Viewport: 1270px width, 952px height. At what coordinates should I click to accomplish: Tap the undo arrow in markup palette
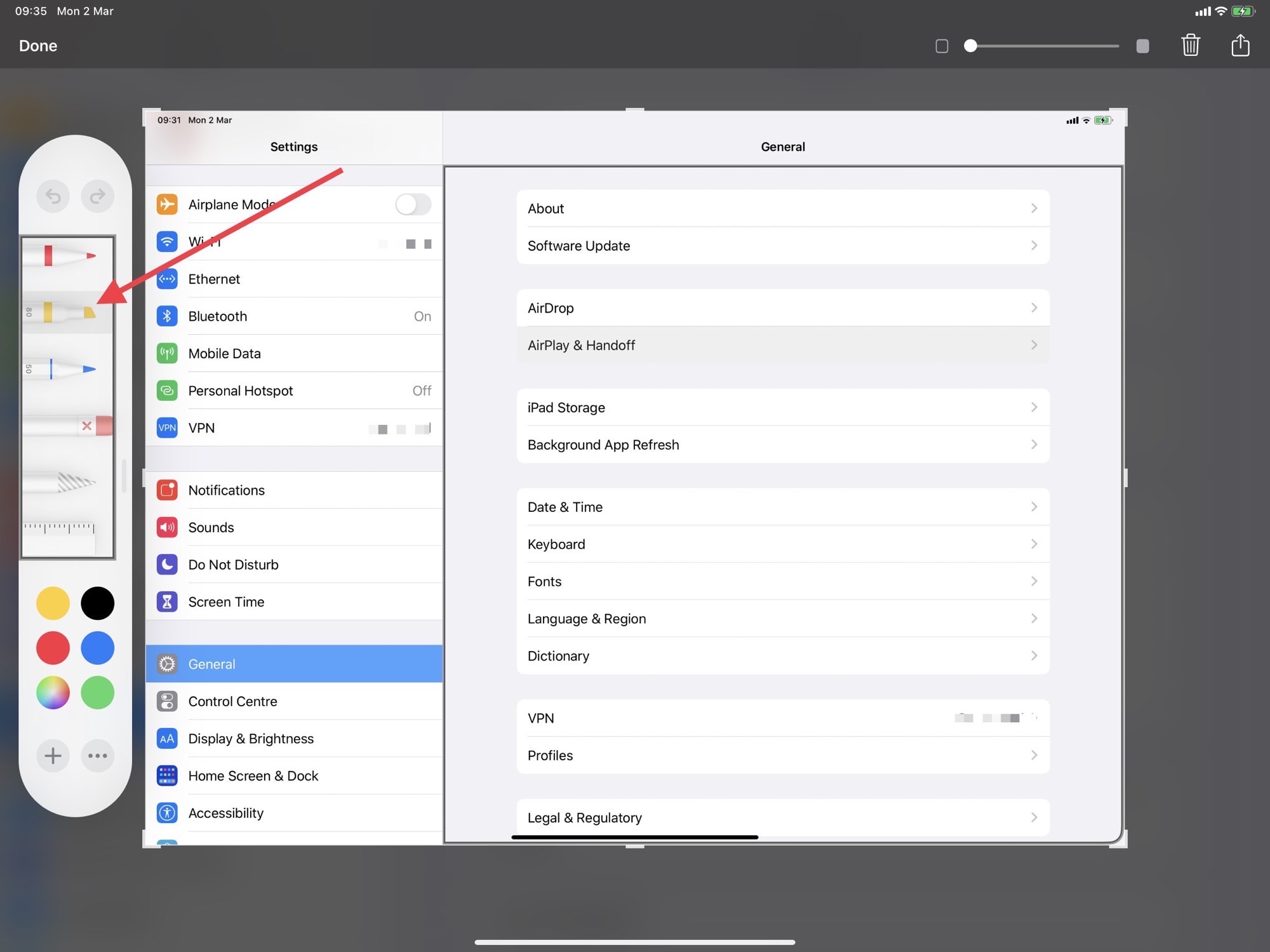[x=53, y=196]
